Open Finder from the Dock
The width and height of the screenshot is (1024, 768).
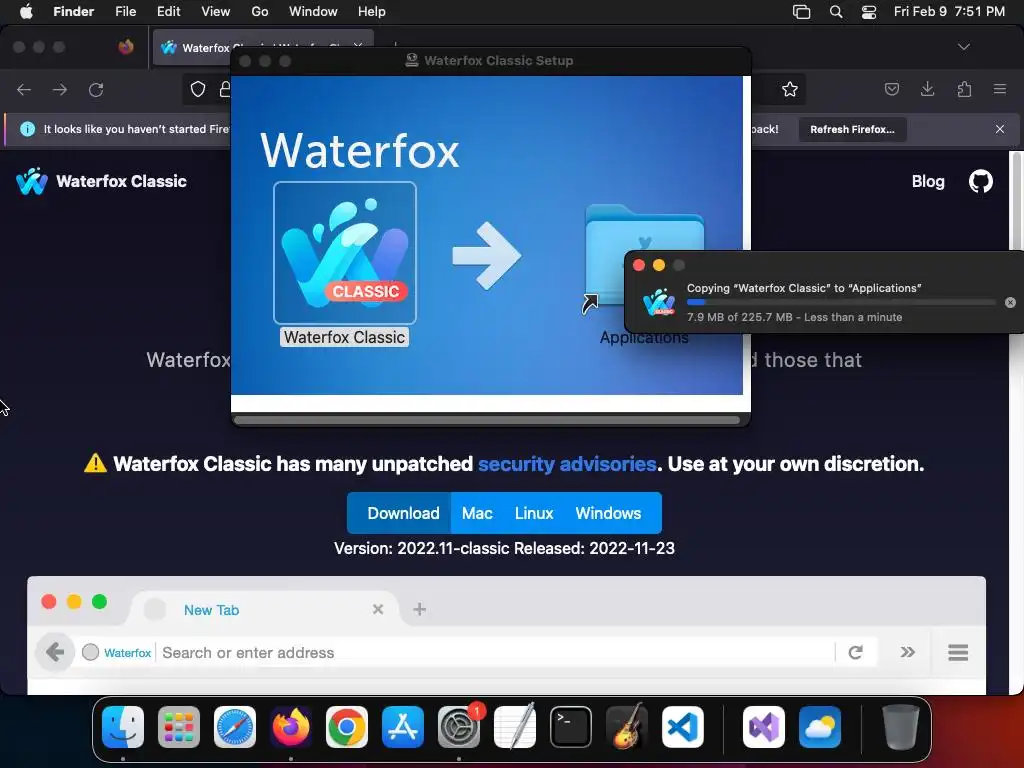pyautogui.click(x=123, y=727)
